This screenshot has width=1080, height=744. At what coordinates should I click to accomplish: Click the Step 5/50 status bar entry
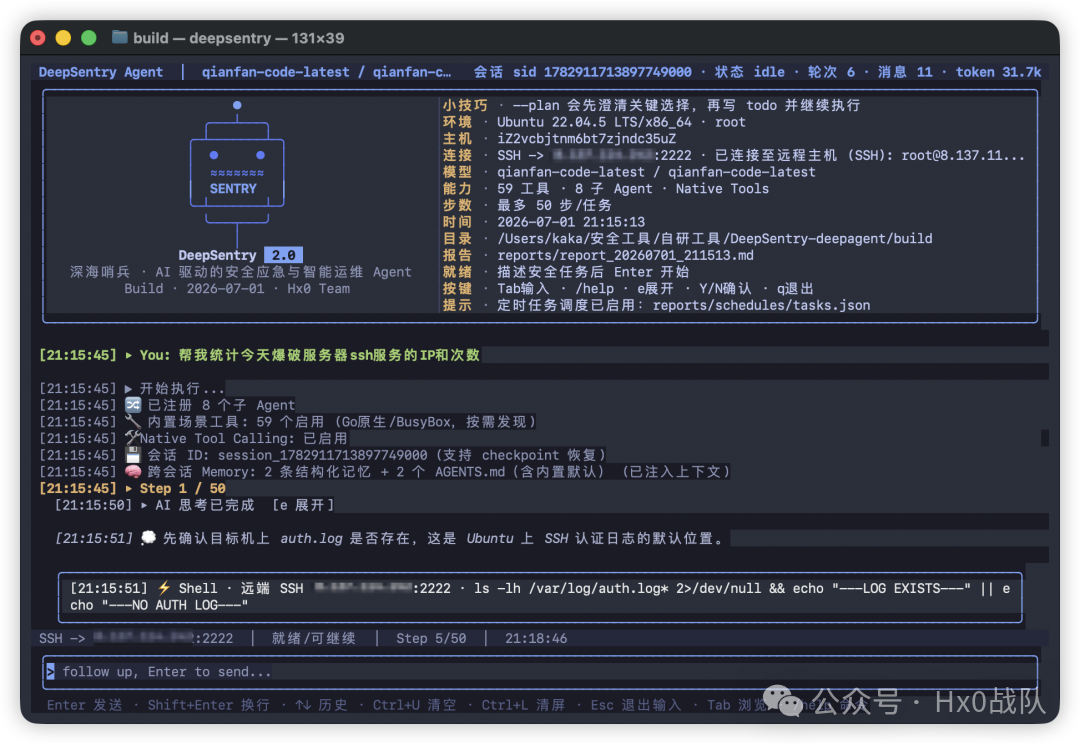point(431,639)
